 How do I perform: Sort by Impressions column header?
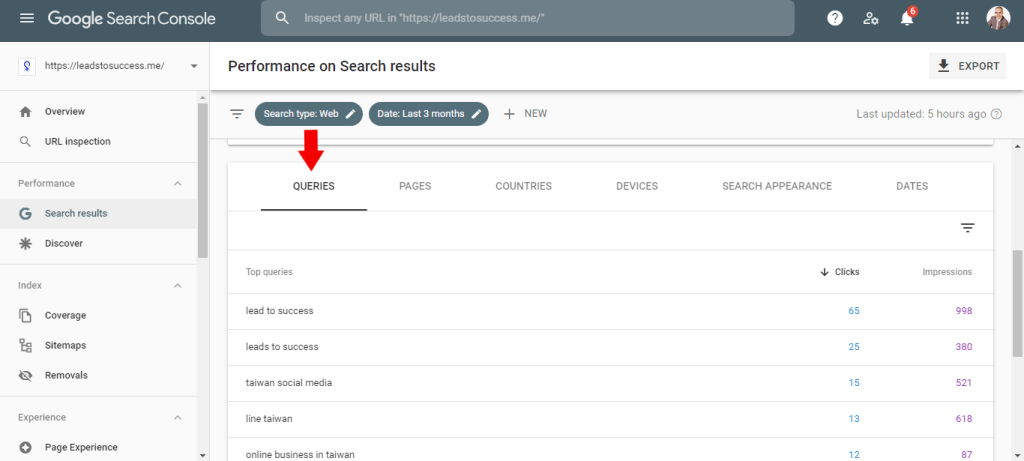pos(947,272)
